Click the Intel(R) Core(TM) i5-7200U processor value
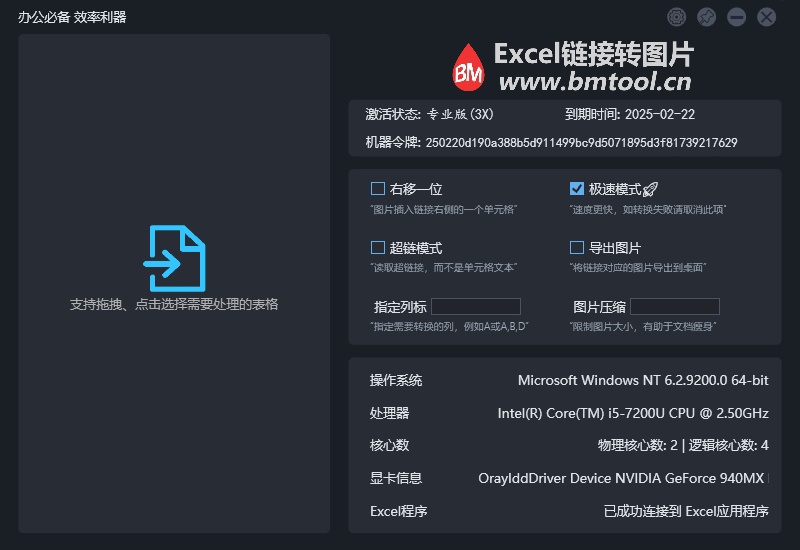 click(633, 413)
